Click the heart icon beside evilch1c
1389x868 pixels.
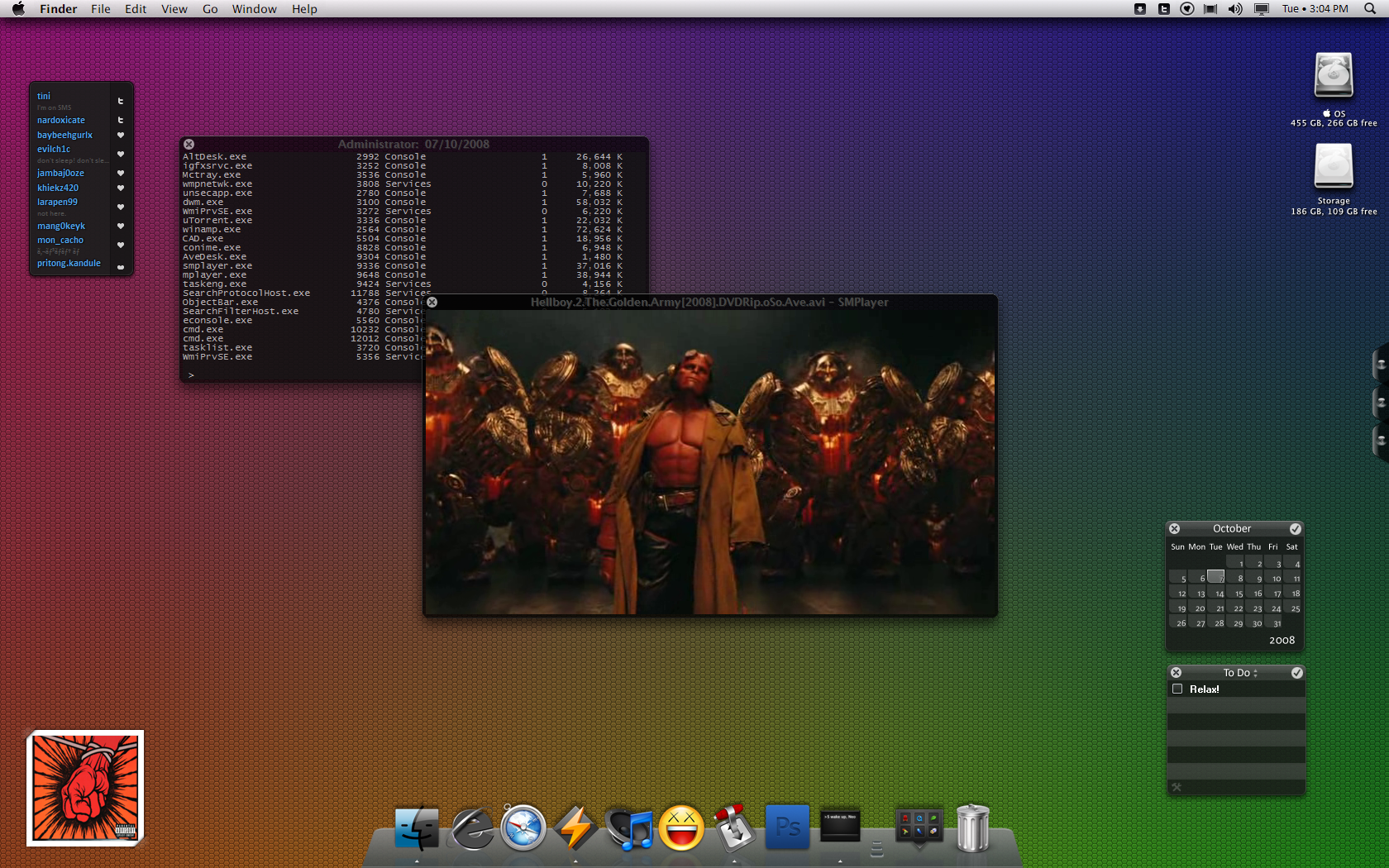[x=121, y=154]
